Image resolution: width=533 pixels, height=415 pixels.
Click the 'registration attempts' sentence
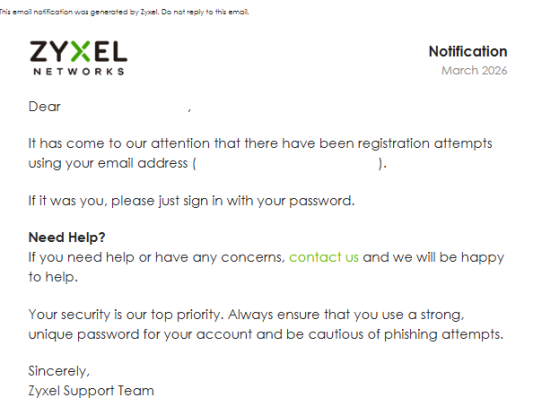point(260,153)
